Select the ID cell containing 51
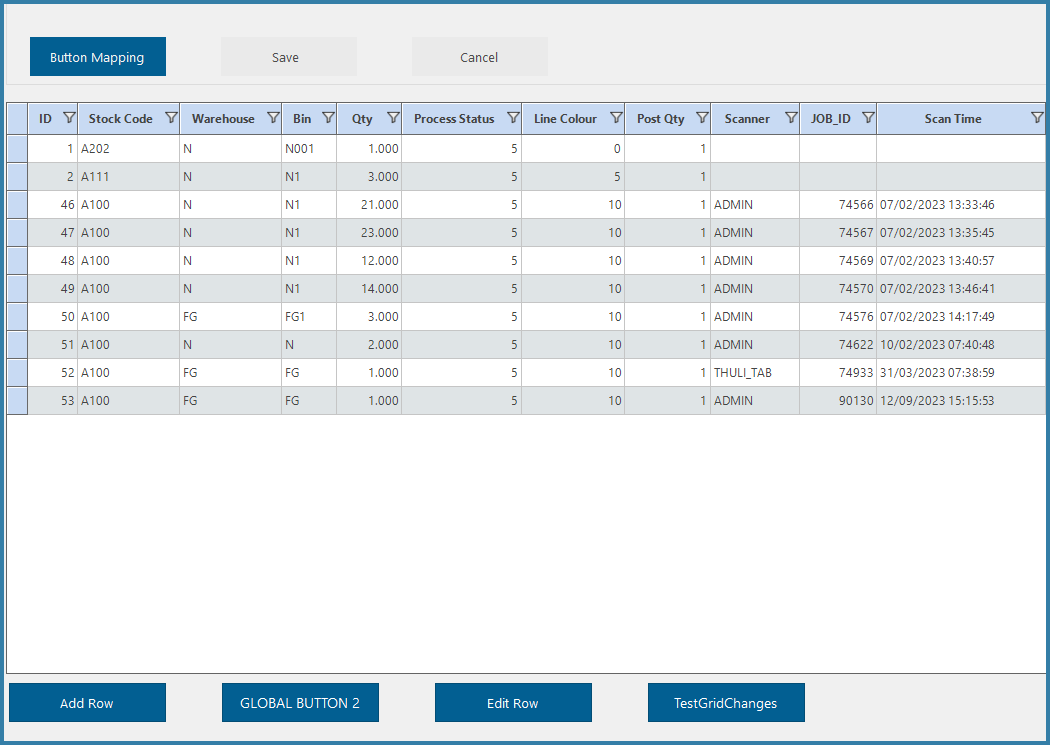The image size is (1050, 745). pos(53,345)
